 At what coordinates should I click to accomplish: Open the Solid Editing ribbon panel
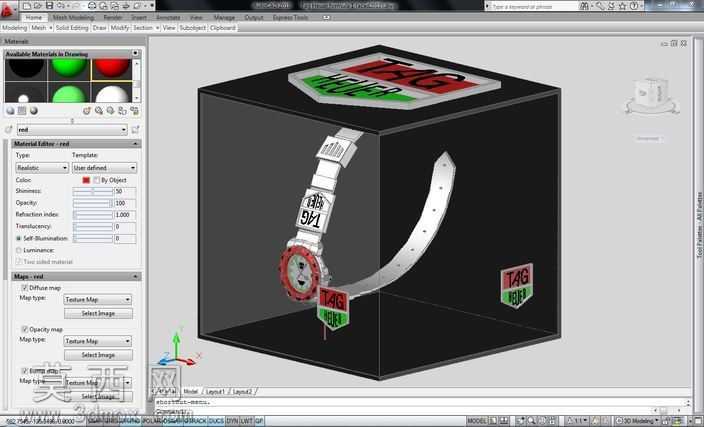72,28
